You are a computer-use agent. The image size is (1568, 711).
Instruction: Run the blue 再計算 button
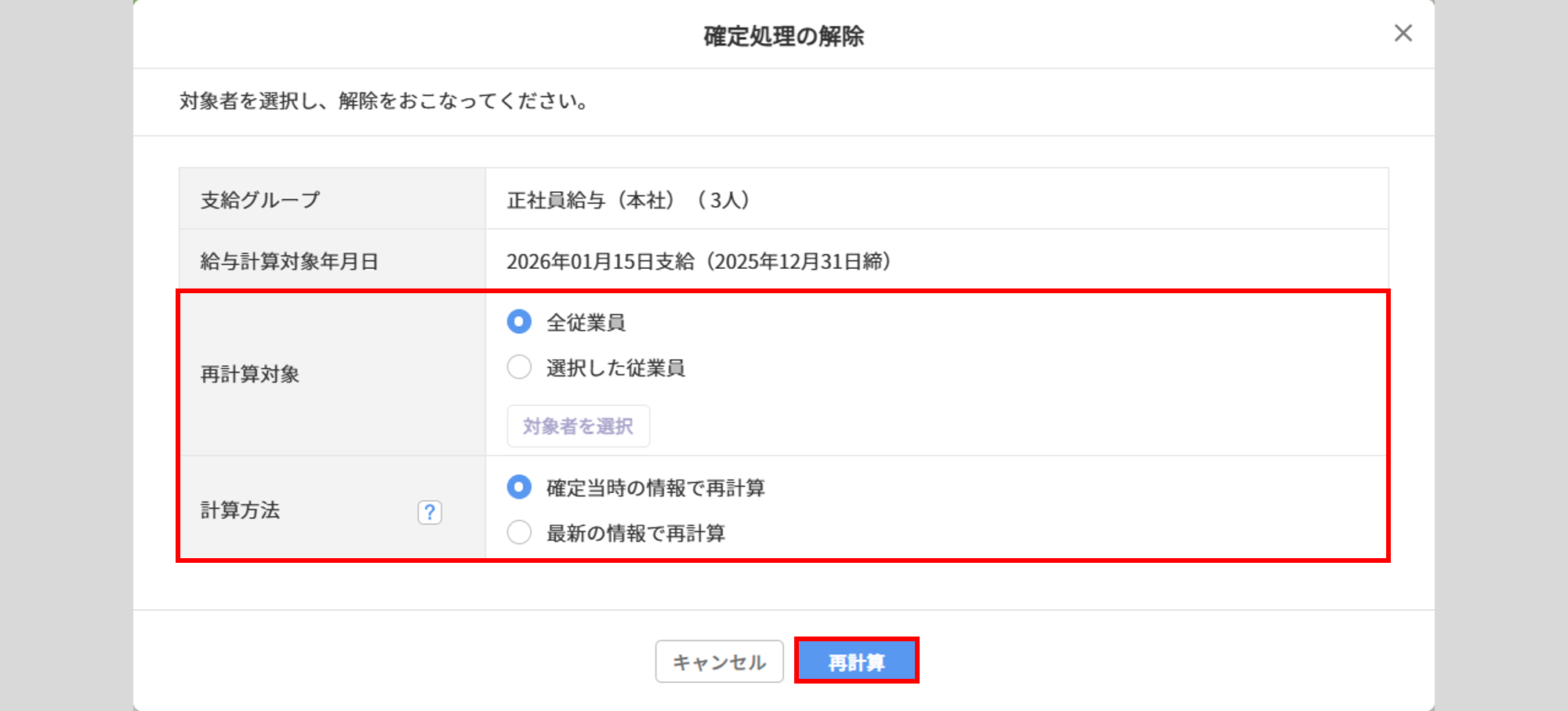[856, 662]
